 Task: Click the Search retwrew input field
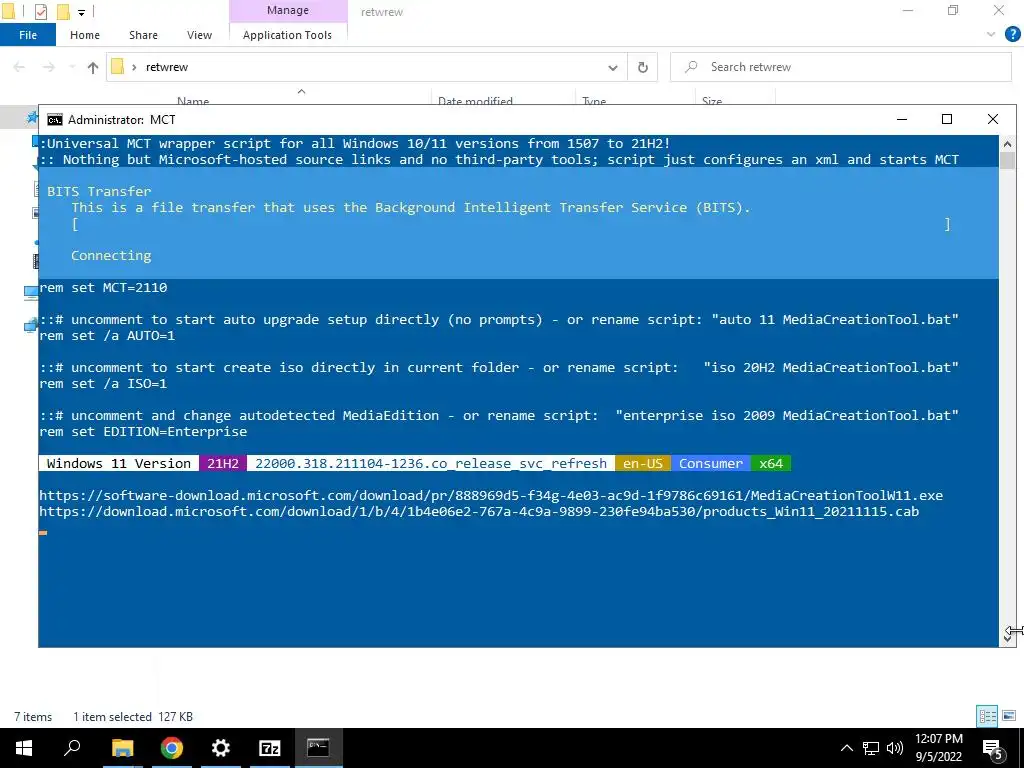[840, 67]
